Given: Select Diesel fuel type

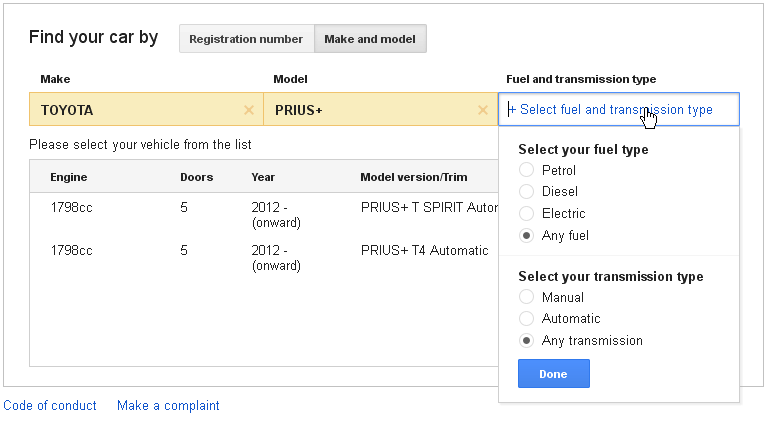Looking at the screenshot, I should point(526,191).
